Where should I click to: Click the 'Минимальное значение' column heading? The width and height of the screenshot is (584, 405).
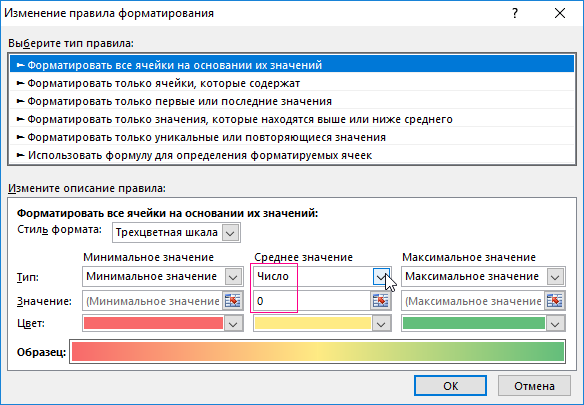148,257
